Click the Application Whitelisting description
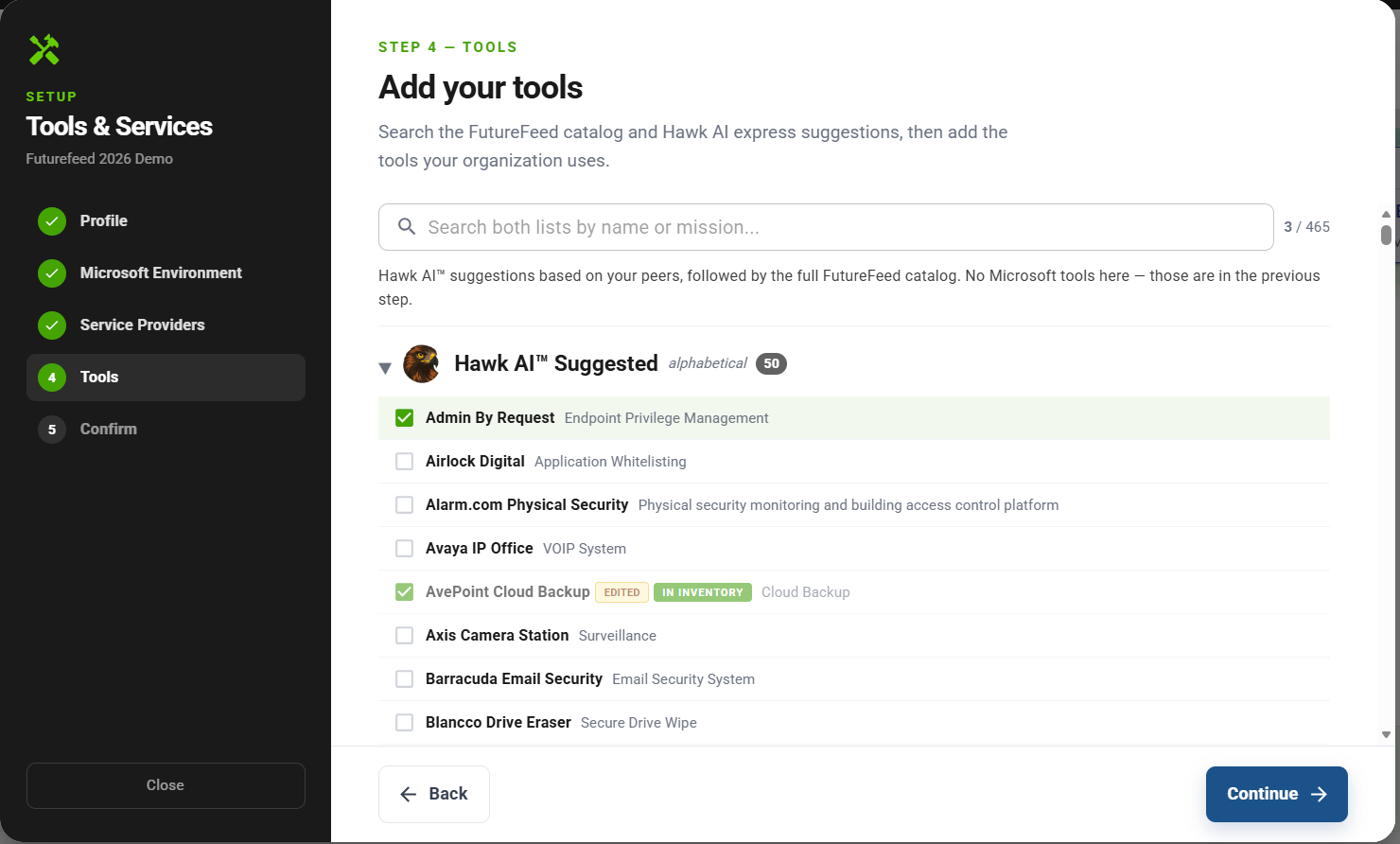 (x=610, y=462)
